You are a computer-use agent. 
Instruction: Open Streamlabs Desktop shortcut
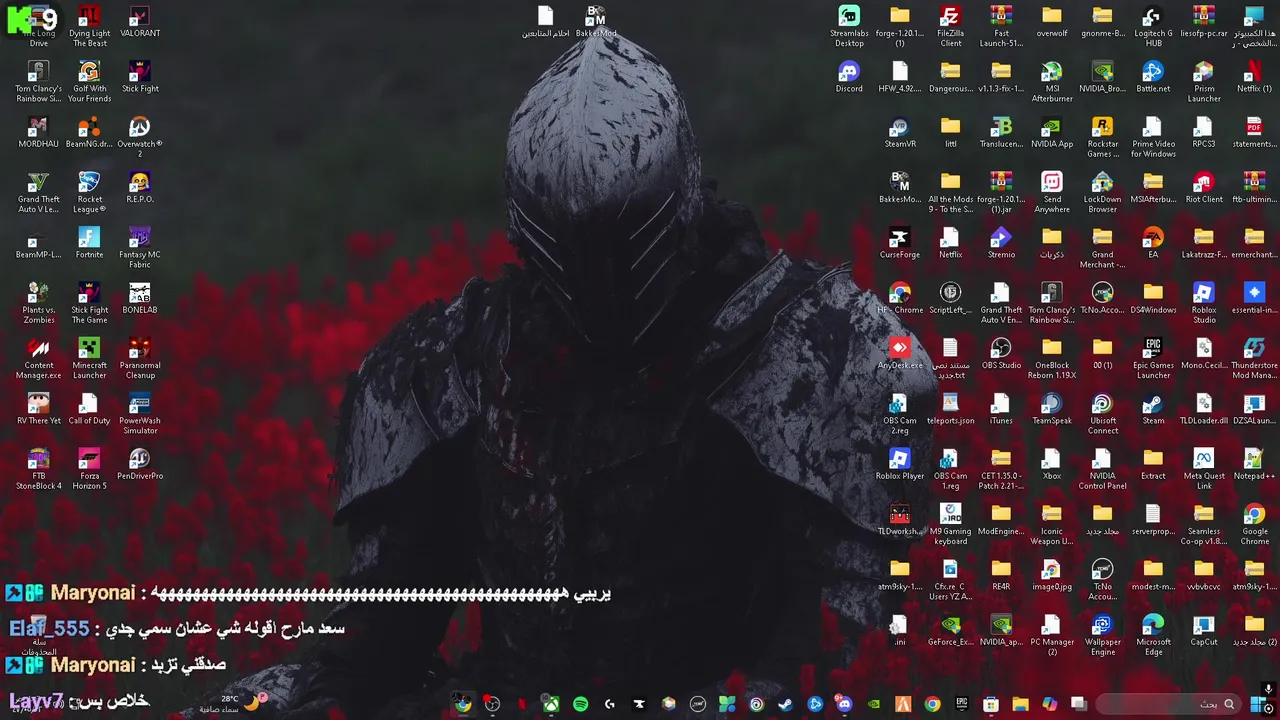[x=849, y=28]
